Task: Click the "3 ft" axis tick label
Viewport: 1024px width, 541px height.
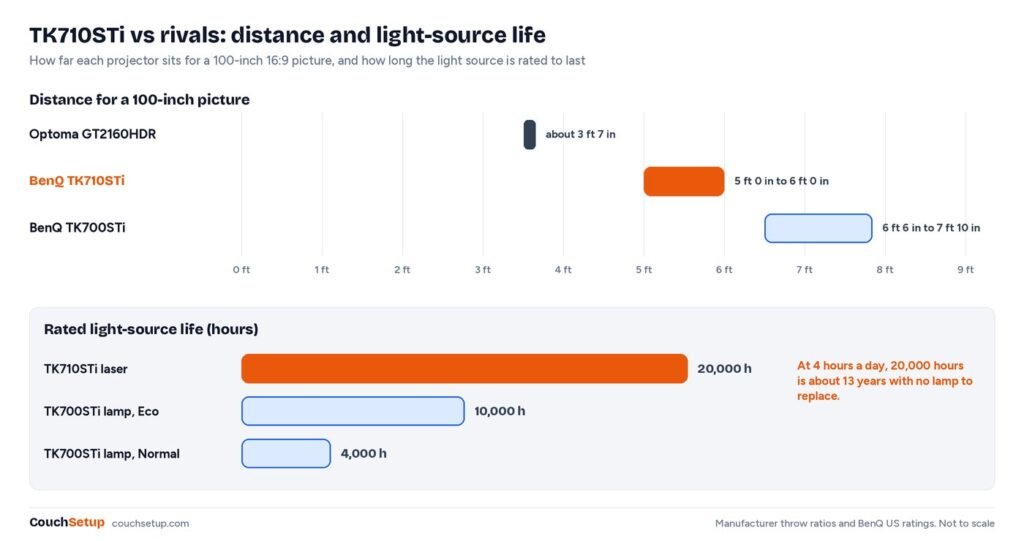Action: 483,270
